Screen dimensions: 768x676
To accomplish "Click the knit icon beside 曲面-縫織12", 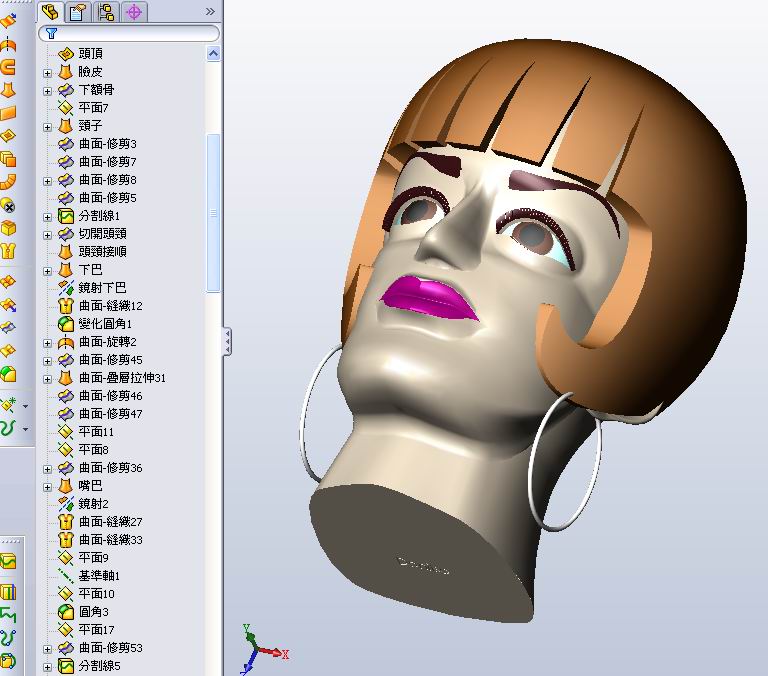I will point(66,306).
